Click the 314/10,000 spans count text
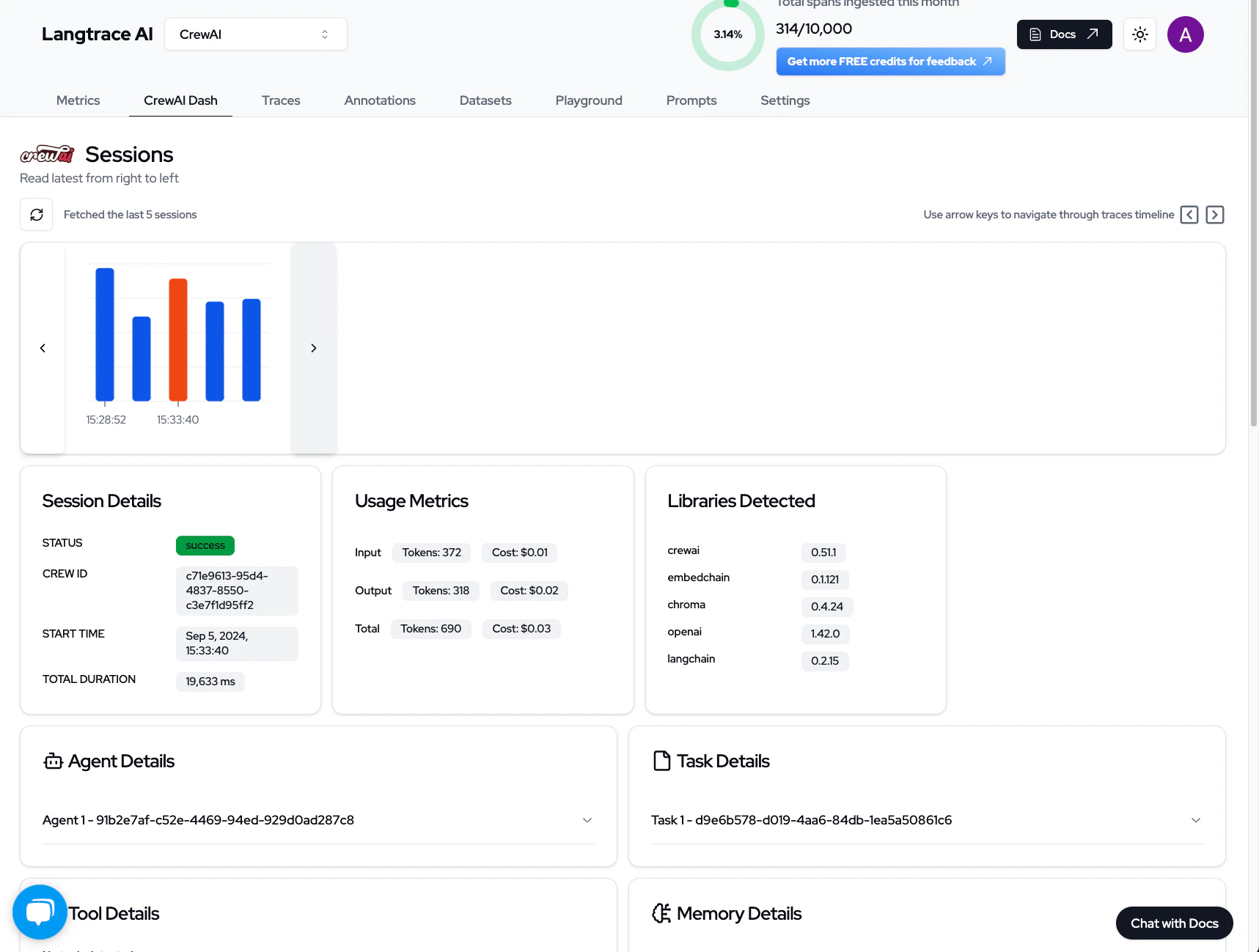 coord(814,29)
